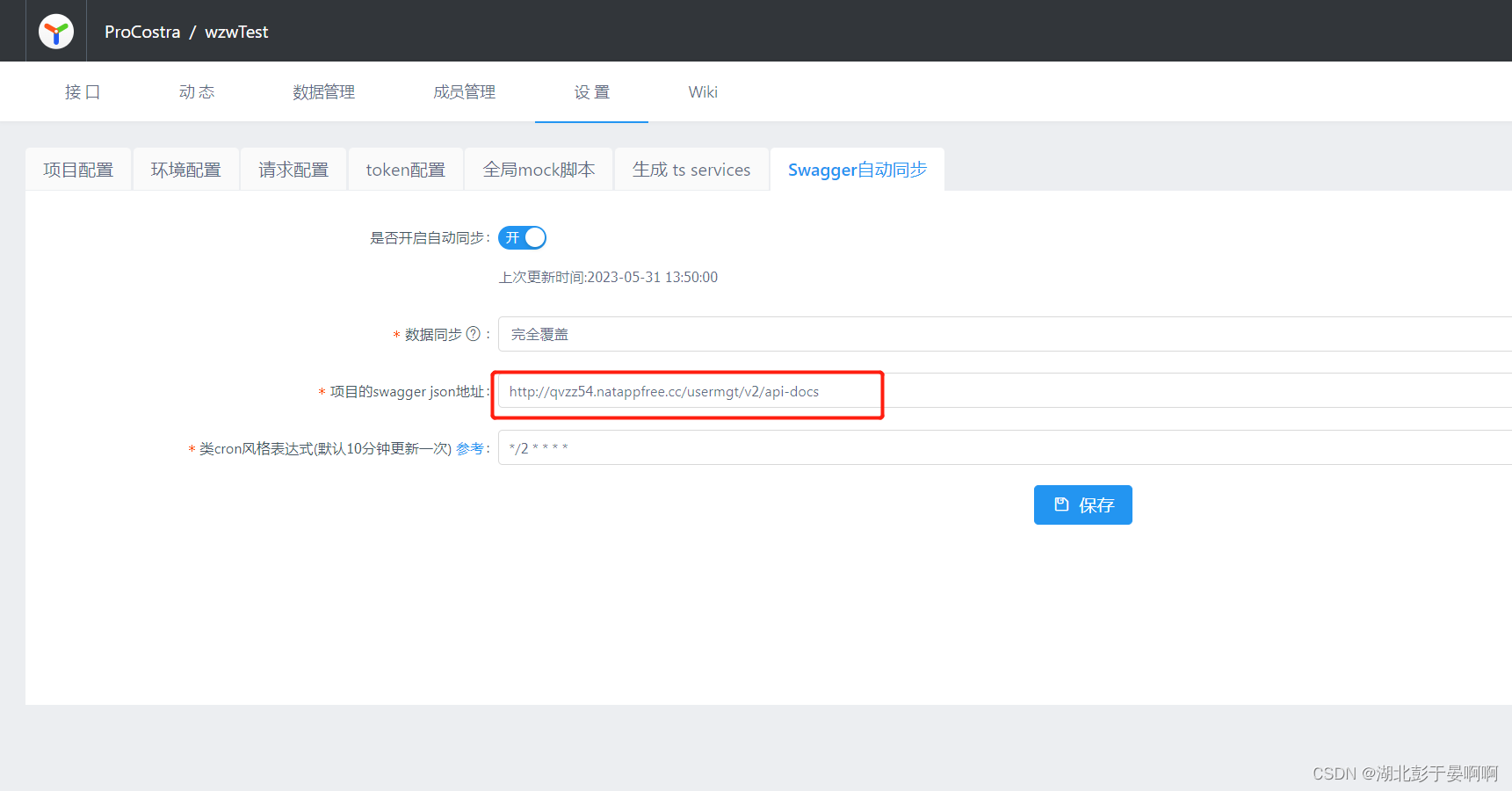Open the 动态 tab
Viewport: 1512px width, 791px height.
pyautogui.click(x=197, y=92)
